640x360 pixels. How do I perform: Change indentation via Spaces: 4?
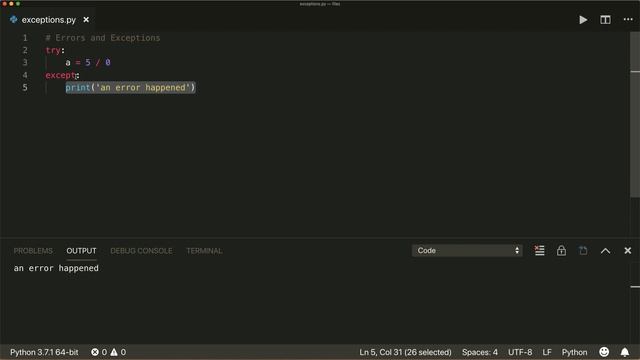pos(480,352)
